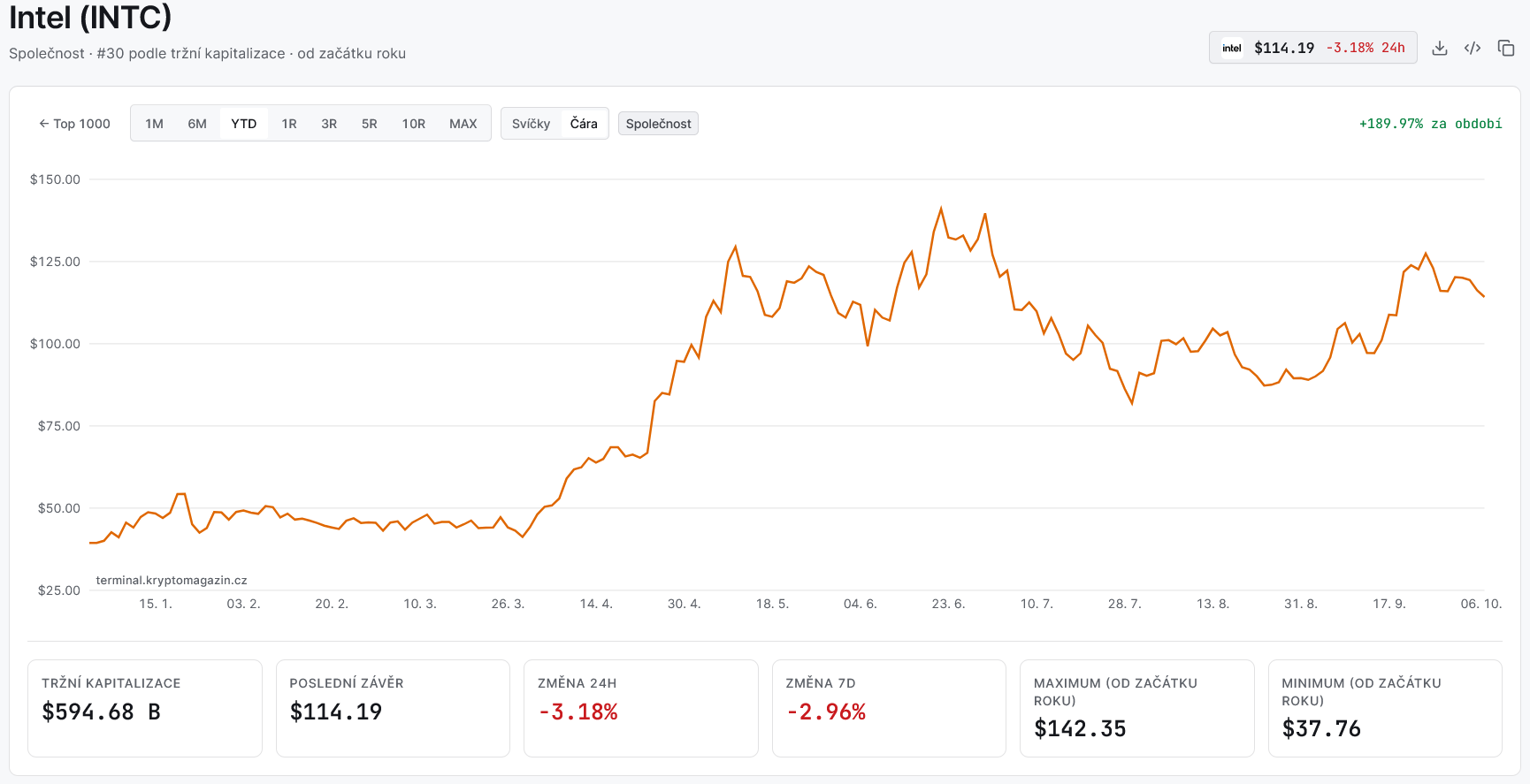This screenshot has width=1530, height=784.
Task: Click the $150.00 axis label
Action: tap(55, 179)
